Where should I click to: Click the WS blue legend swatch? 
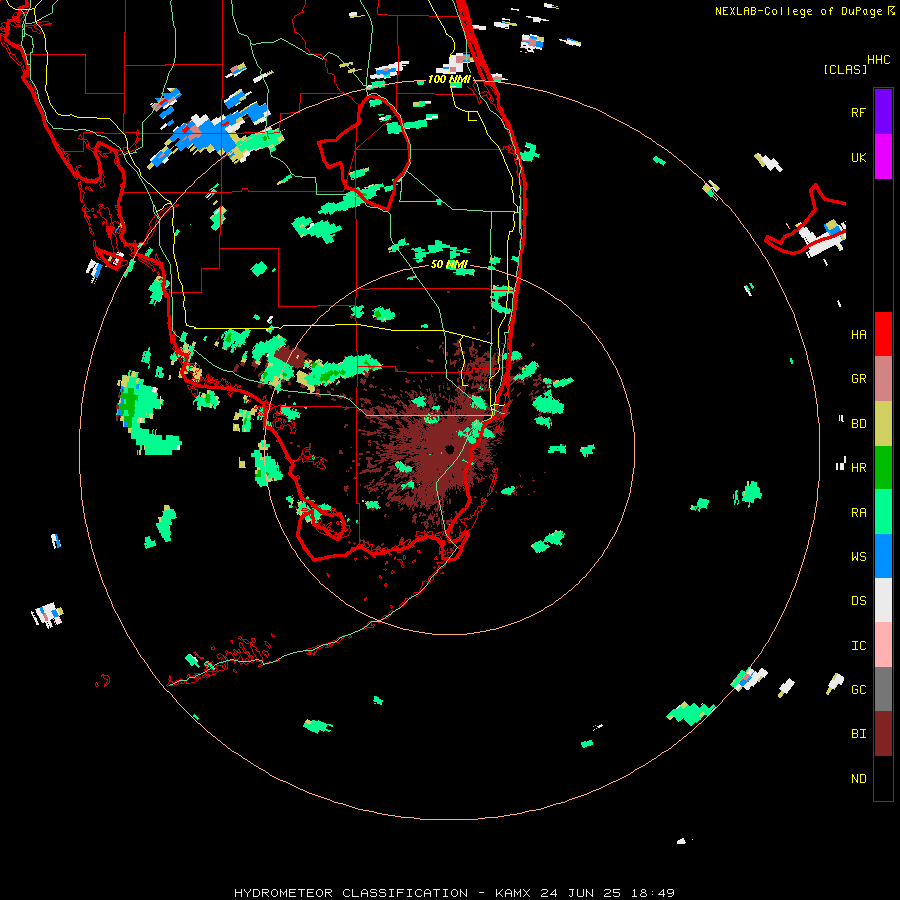coord(883,556)
